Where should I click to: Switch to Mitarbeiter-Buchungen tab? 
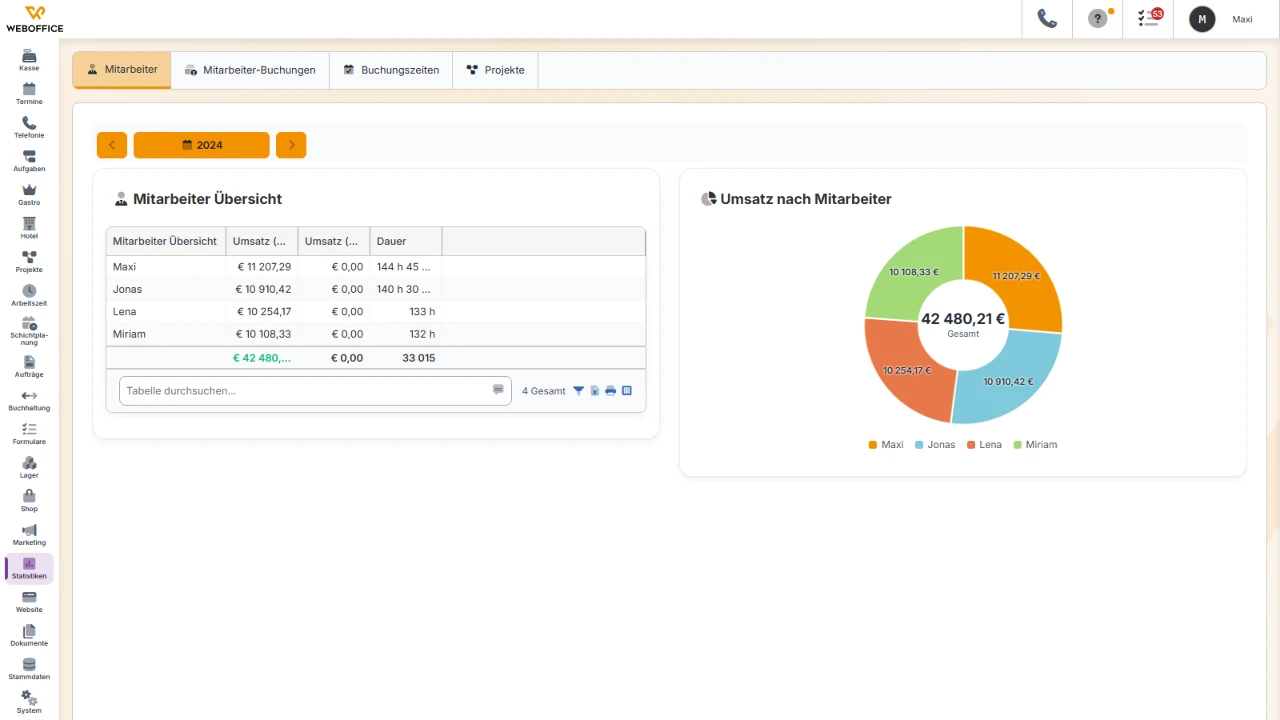pyautogui.click(x=250, y=70)
